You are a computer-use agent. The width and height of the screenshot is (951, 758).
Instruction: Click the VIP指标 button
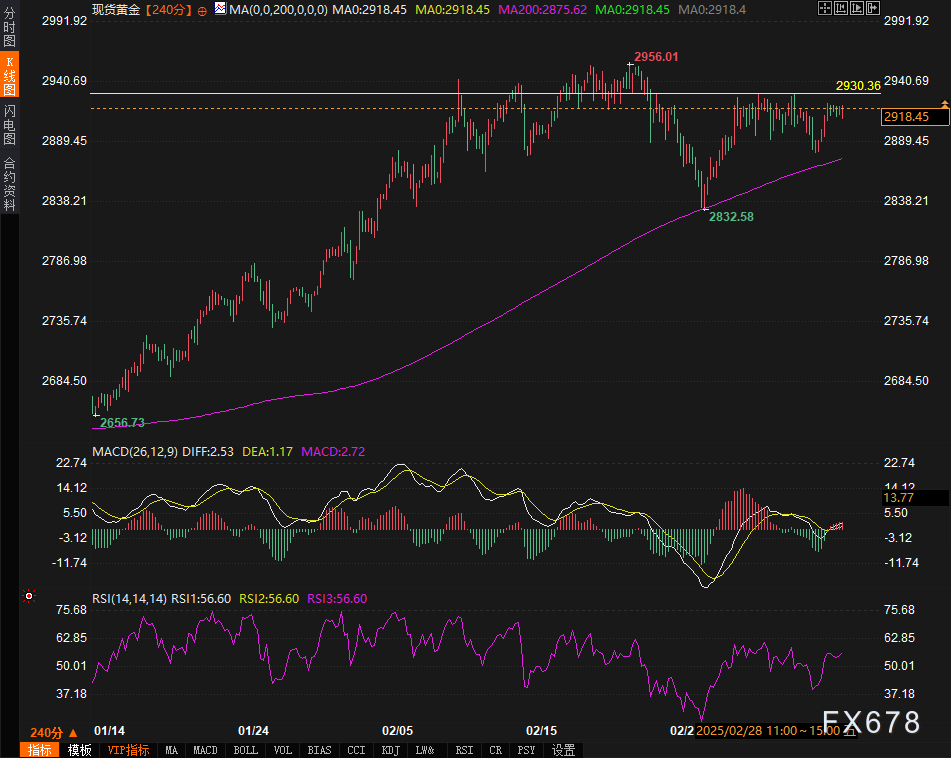click(x=128, y=750)
